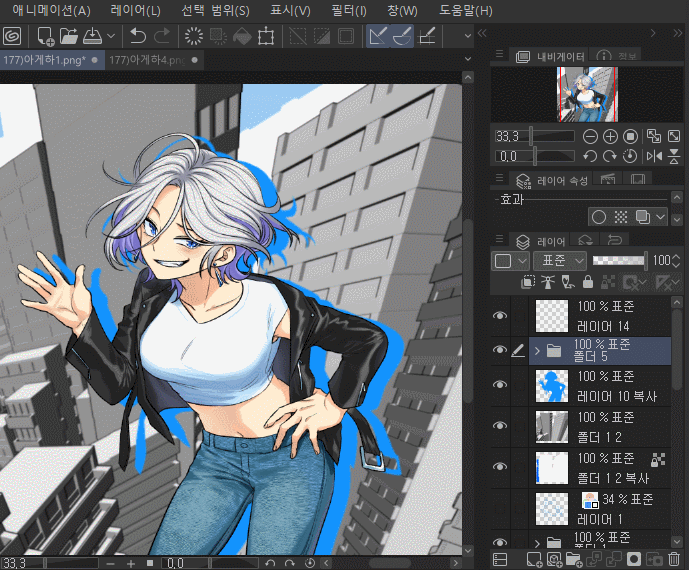The width and height of the screenshot is (689, 570).
Task: Open the canvas tab list dropdown
Action: [x=468, y=59]
